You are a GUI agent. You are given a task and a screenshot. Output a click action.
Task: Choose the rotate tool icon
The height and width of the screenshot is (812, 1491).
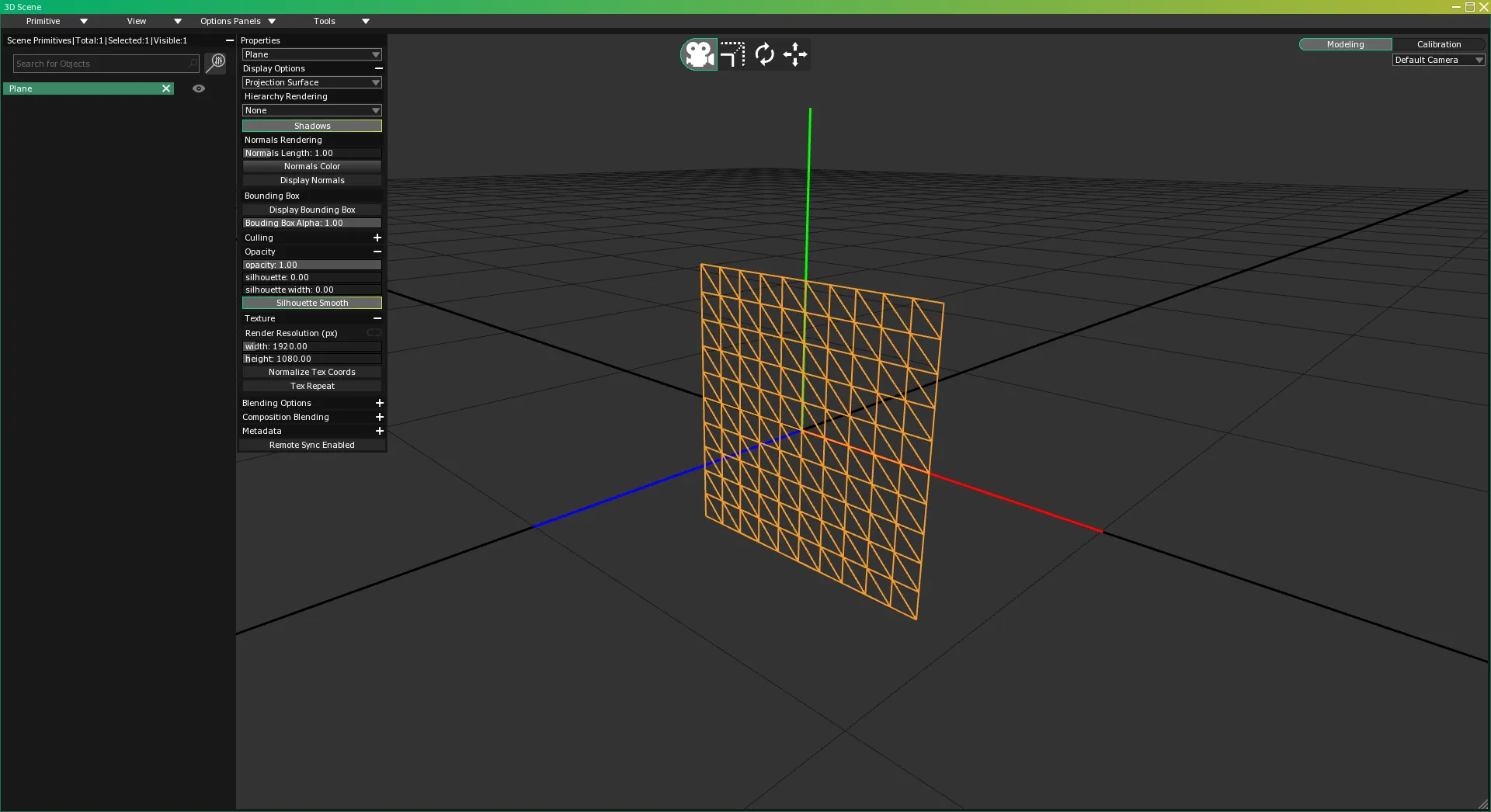point(765,54)
